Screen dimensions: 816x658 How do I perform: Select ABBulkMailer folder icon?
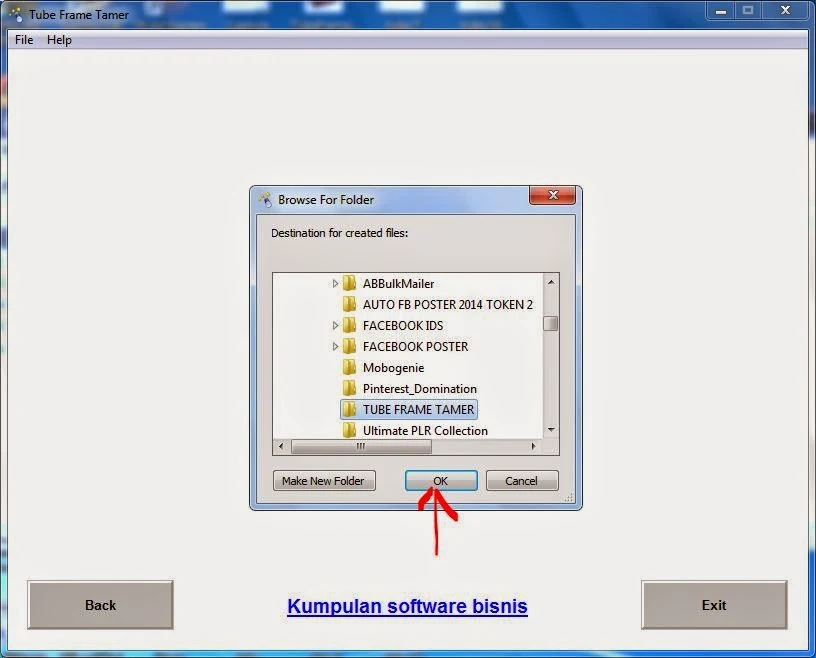pos(350,283)
